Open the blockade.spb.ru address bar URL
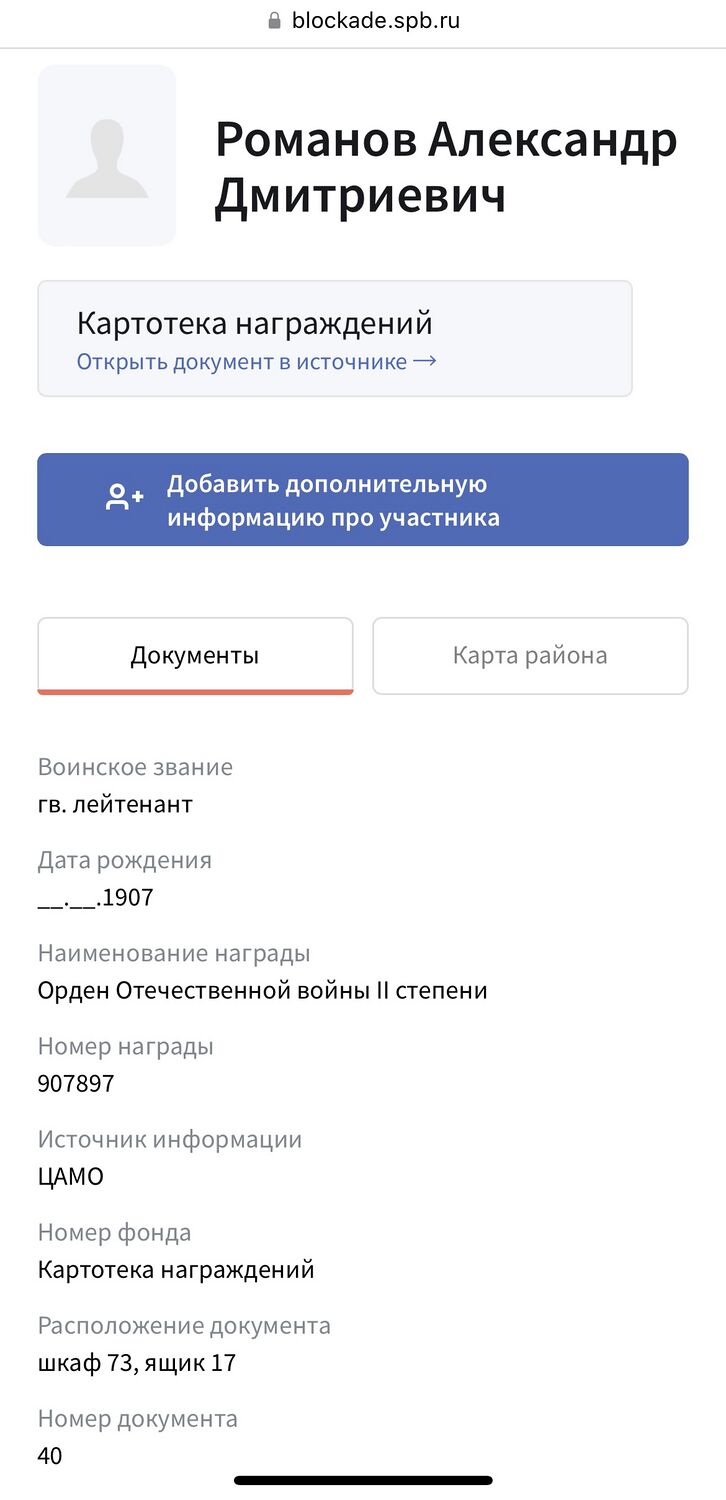Screen dimensions: 726x1500 (375, 21)
